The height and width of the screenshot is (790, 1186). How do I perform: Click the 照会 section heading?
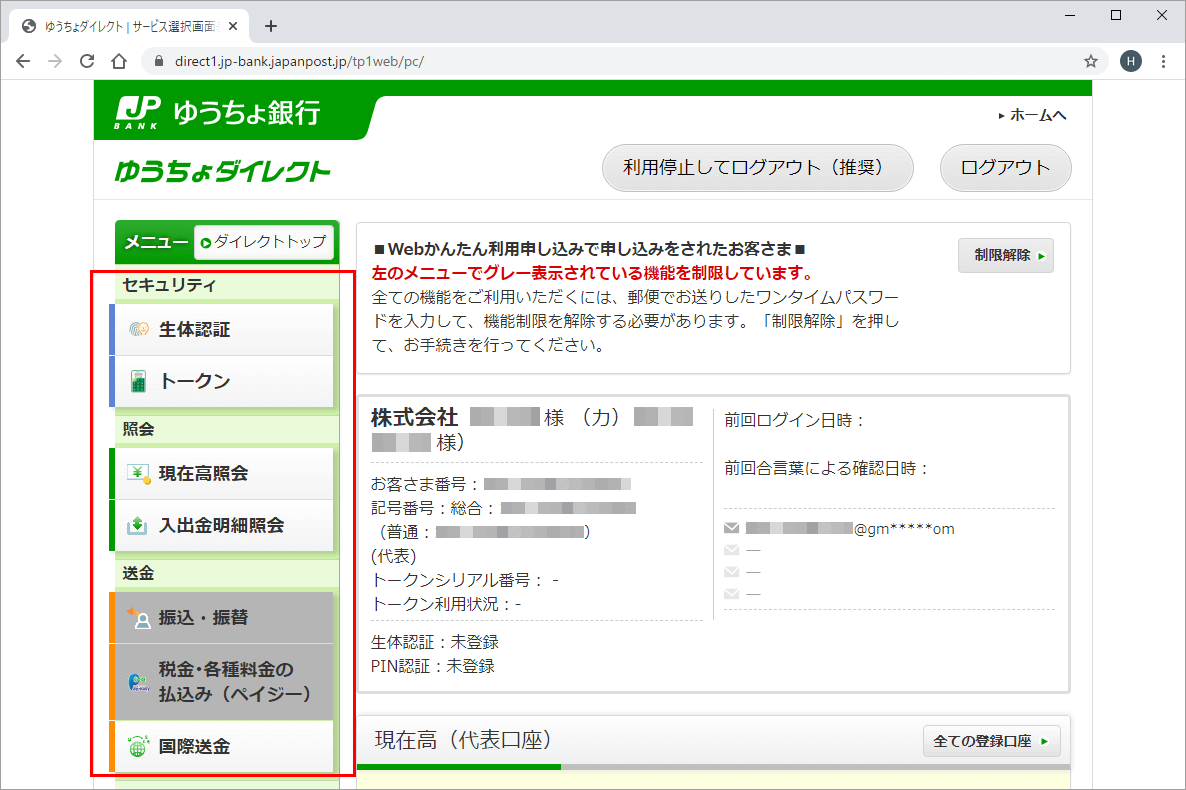138,429
